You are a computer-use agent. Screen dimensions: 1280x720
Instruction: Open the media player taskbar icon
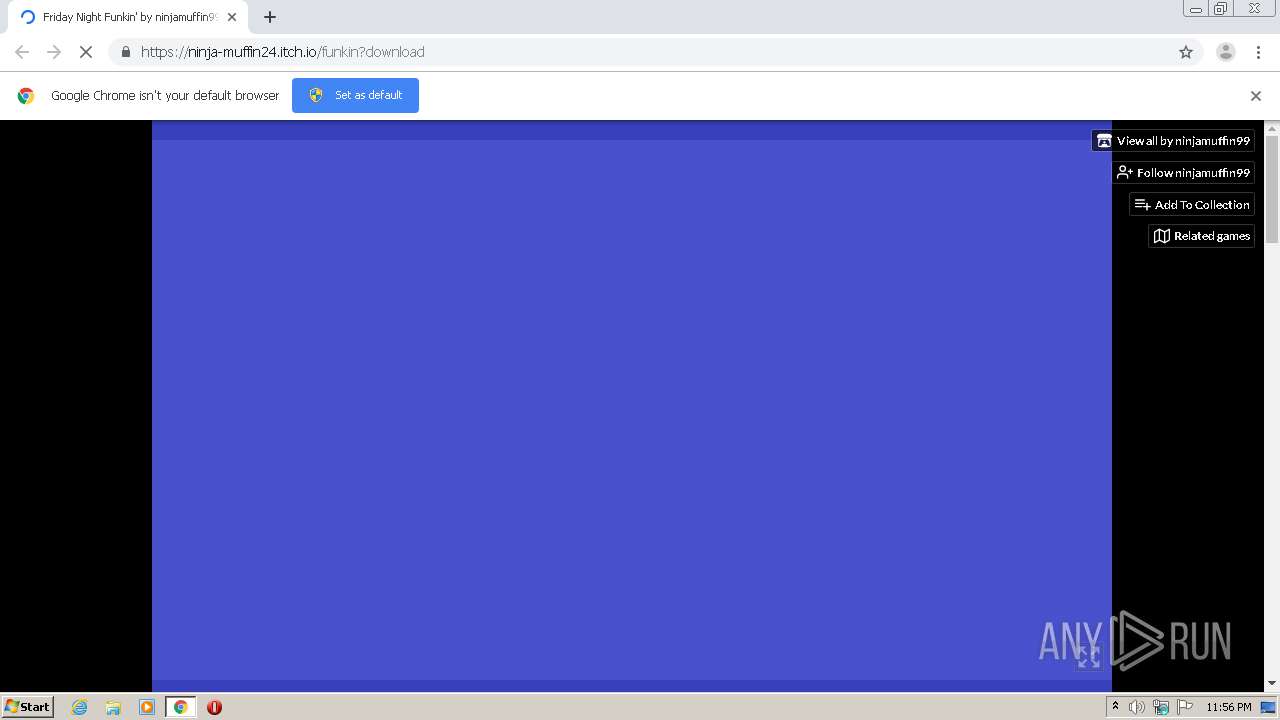click(x=147, y=707)
